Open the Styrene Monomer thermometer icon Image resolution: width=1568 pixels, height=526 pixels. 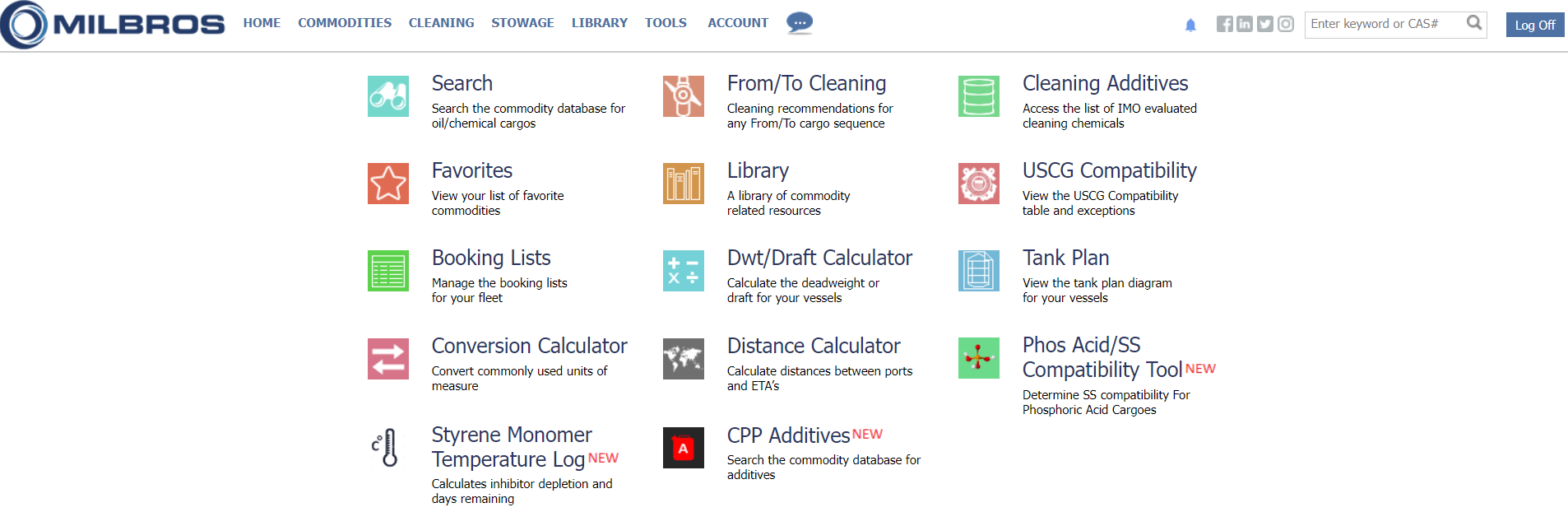coord(387,448)
